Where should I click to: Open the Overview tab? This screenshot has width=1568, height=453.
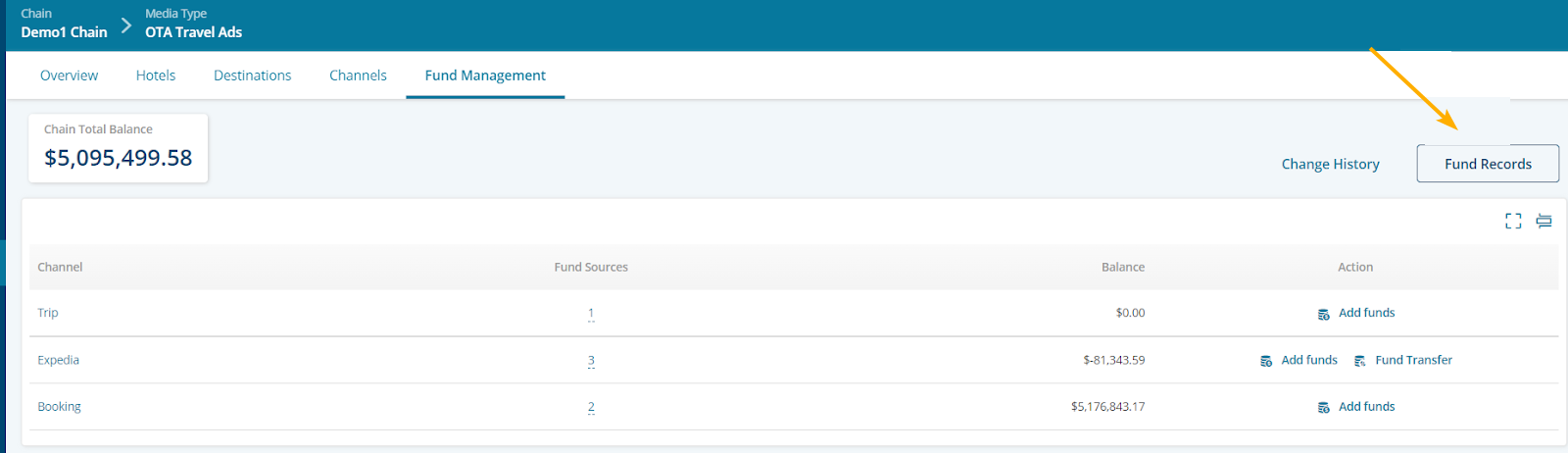tap(69, 75)
